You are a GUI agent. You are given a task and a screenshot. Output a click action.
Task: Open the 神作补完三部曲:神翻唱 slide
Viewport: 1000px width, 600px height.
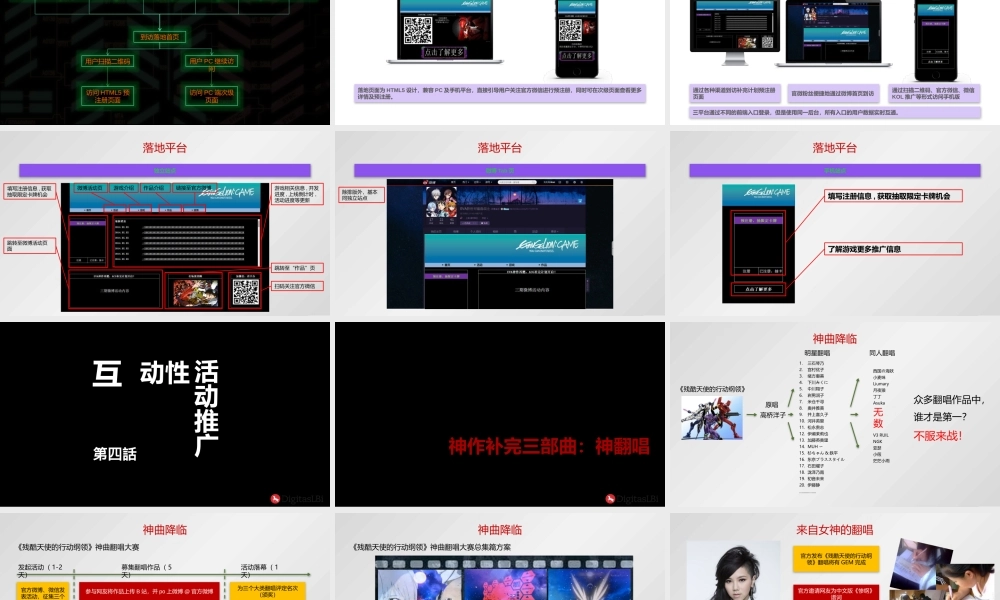(x=500, y=414)
